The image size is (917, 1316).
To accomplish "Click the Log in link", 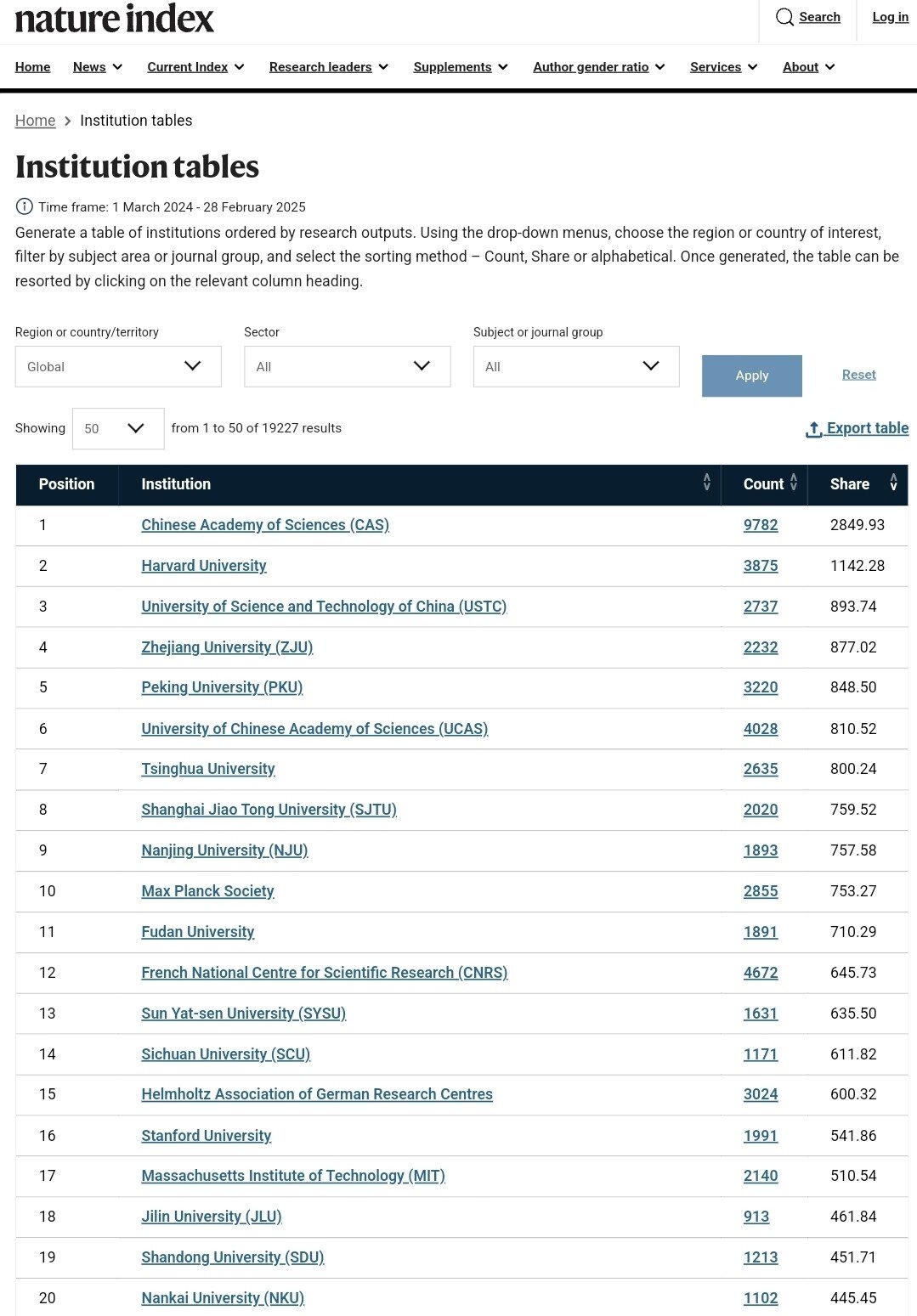I will pyautogui.click(x=890, y=17).
